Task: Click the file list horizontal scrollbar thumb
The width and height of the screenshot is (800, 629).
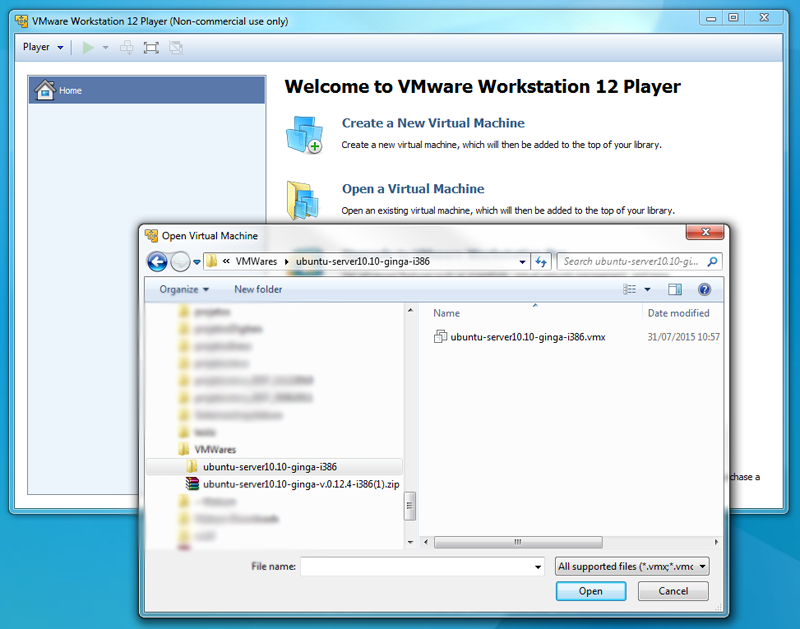Action: (x=518, y=542)
